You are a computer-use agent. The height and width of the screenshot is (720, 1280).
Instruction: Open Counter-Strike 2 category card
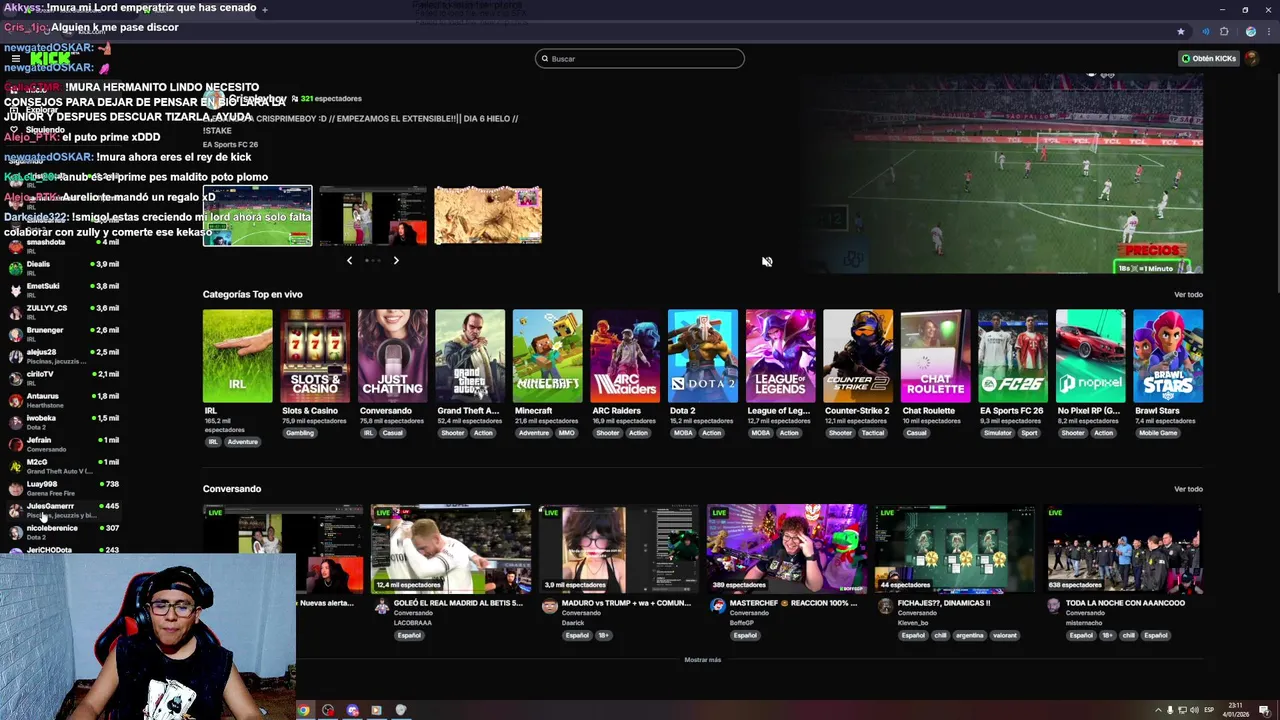tap(857, 356)
